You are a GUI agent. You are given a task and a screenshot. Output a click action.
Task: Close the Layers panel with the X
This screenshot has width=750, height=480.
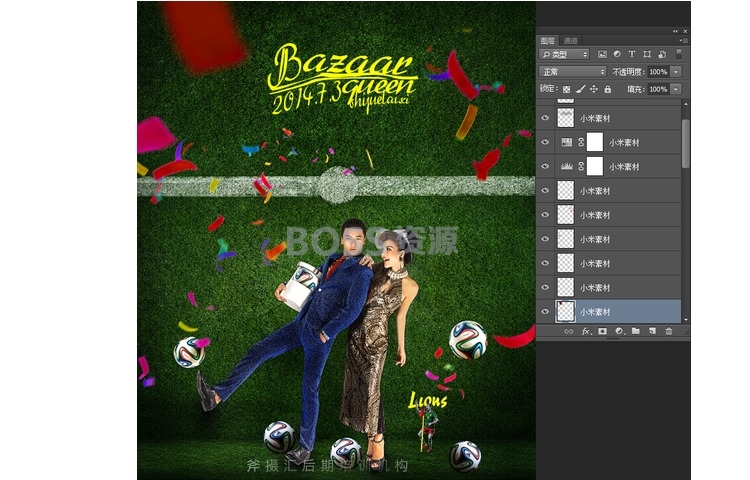[x=685, y=31]
